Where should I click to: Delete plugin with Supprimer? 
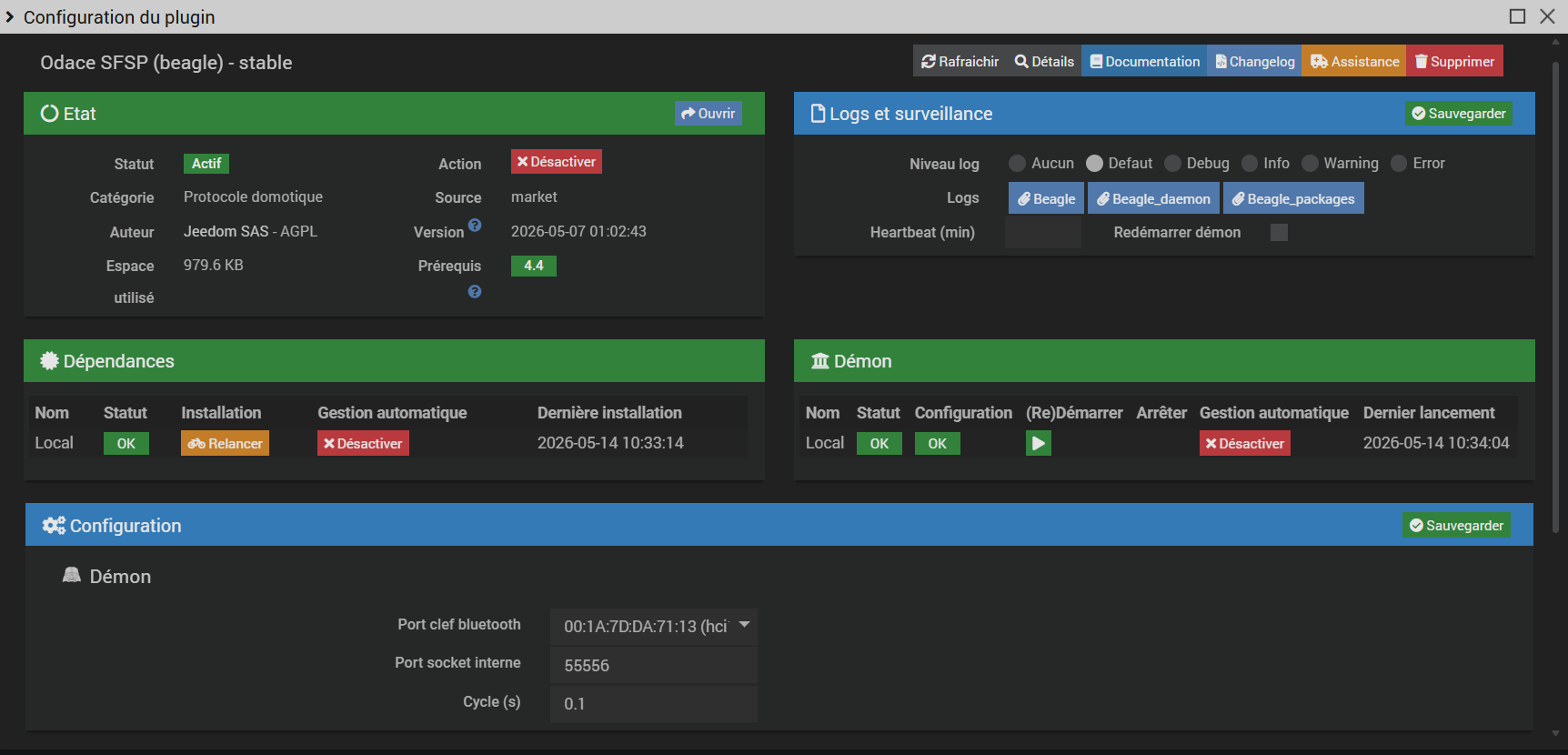pyautogui.click(x=1454, y=61)
